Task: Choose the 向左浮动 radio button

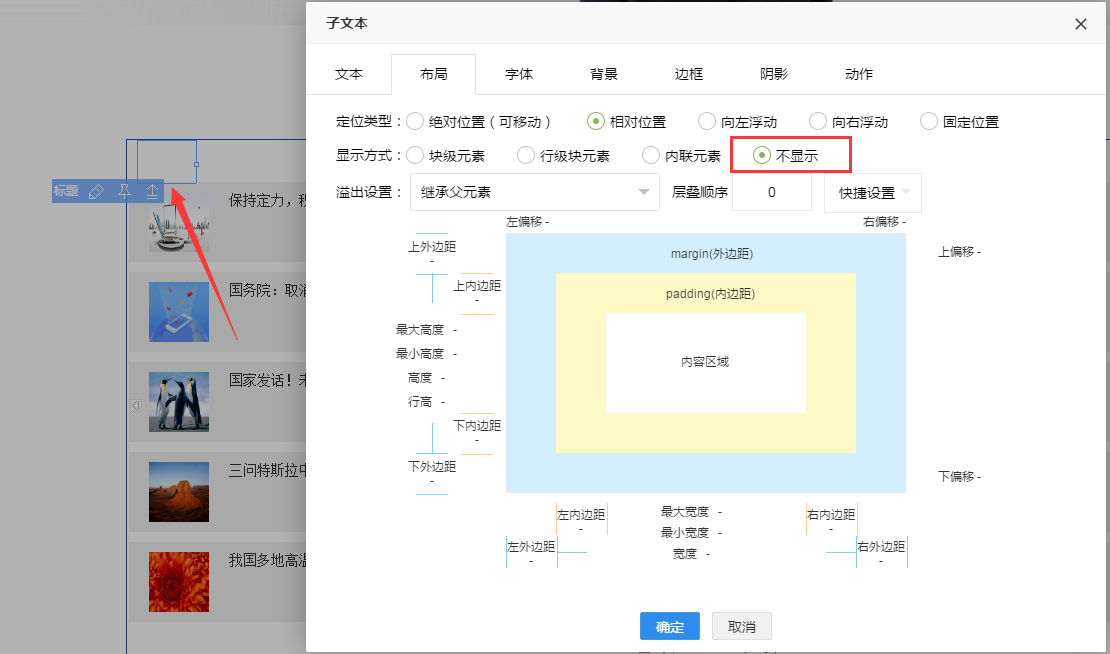Action: click(x=707, y=122)
